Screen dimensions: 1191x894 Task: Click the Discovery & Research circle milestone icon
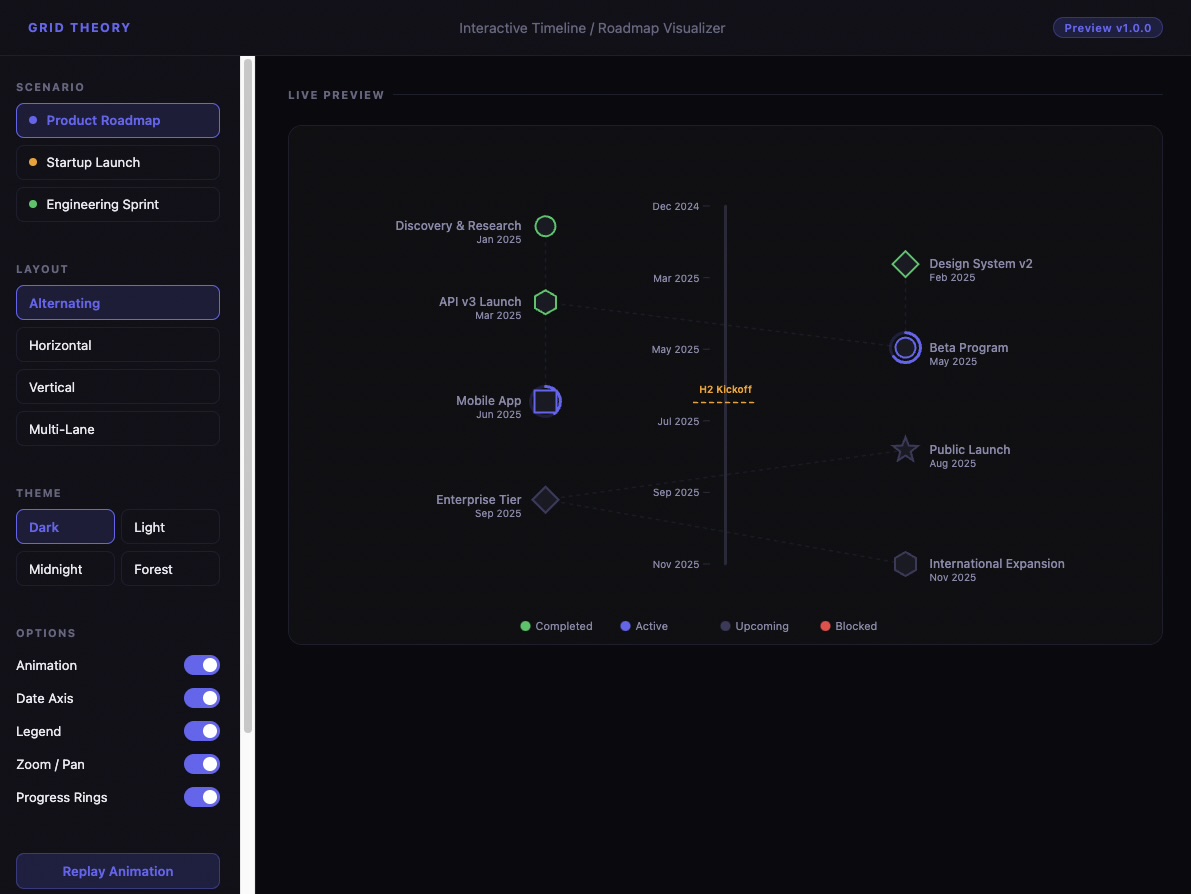(x=545, y=226)
